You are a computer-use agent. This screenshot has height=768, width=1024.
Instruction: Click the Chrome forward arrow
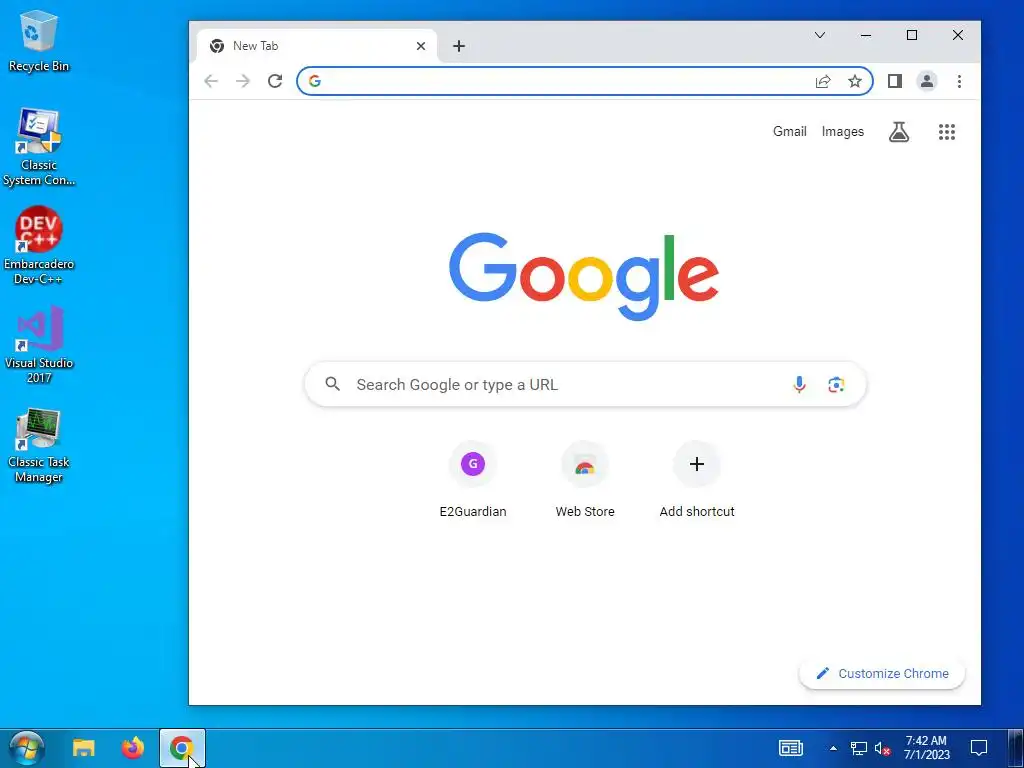(243, 81)
